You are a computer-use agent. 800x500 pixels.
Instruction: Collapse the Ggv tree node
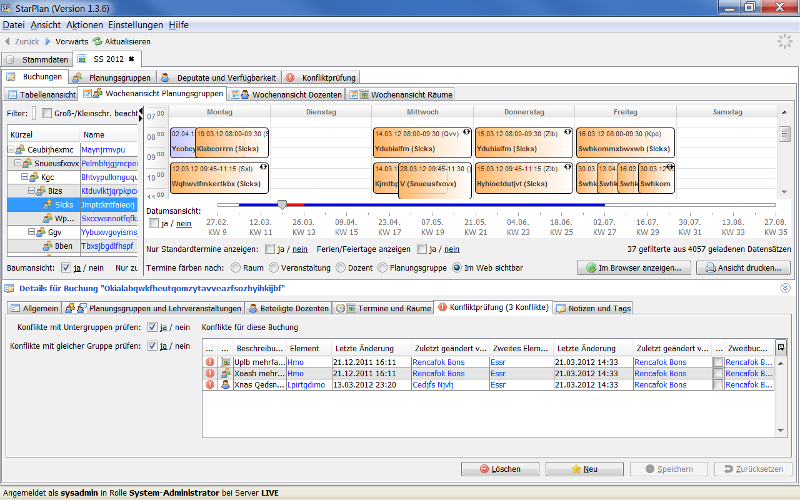[x=31, y=232]
